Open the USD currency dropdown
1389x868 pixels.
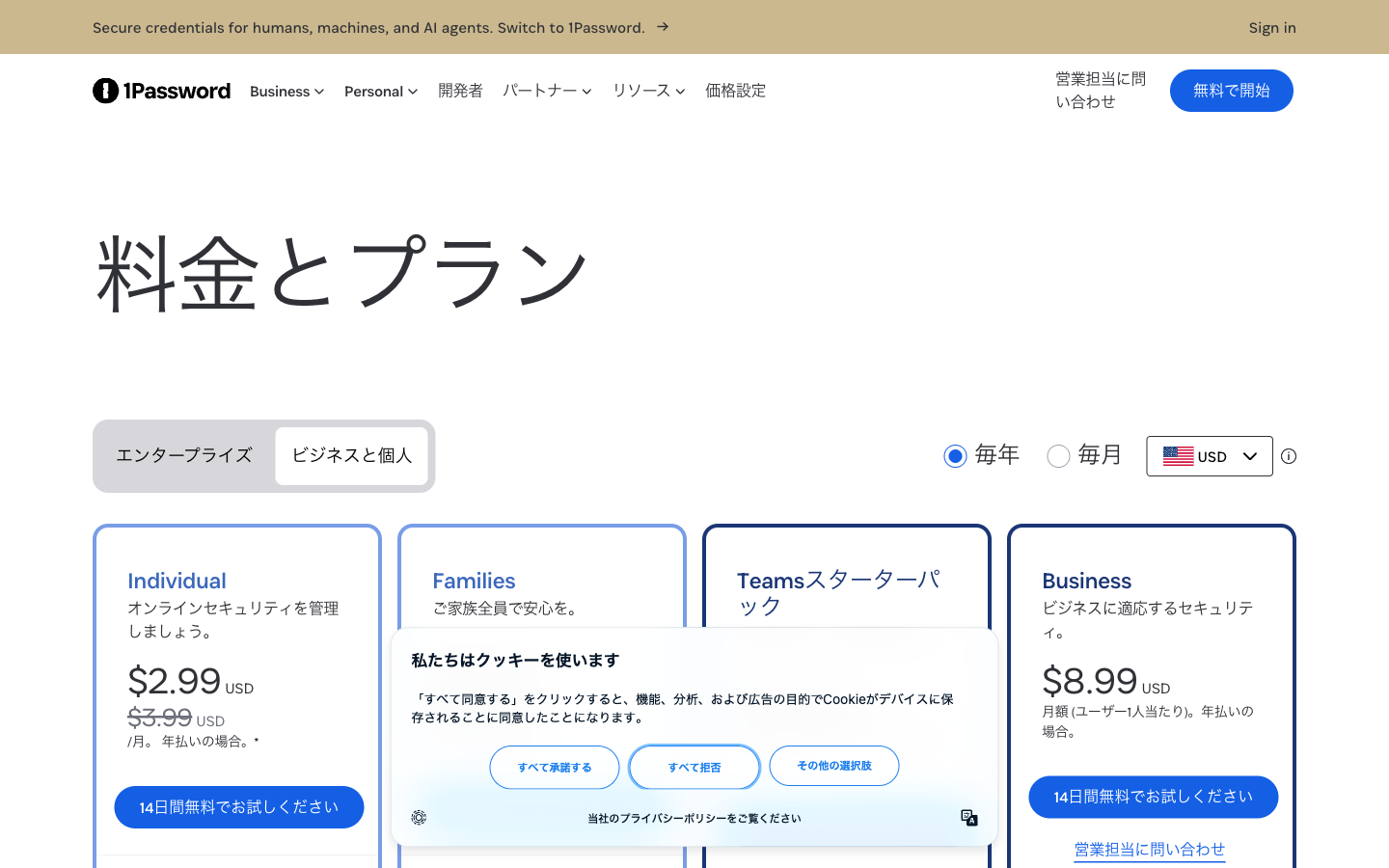(1210, 456)
